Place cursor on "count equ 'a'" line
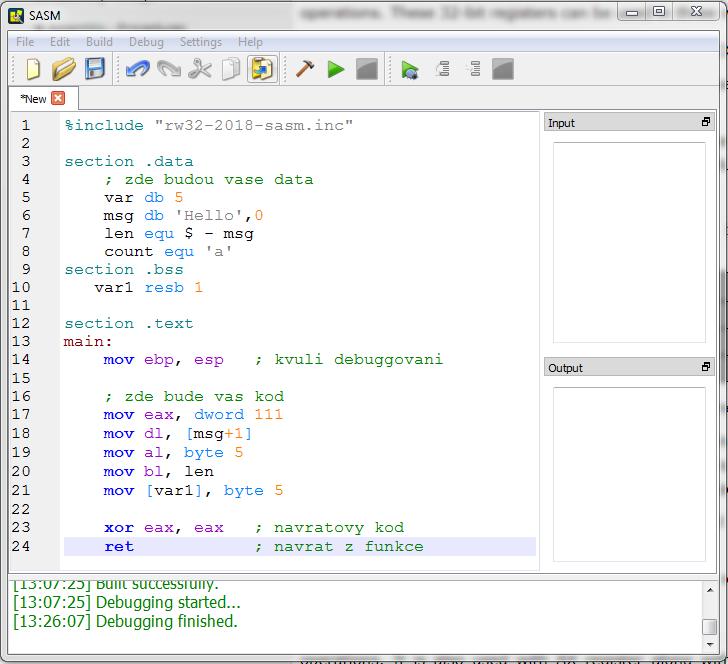Image resolution: width=728 pixels, height=664 pixels. pos(169,252)
